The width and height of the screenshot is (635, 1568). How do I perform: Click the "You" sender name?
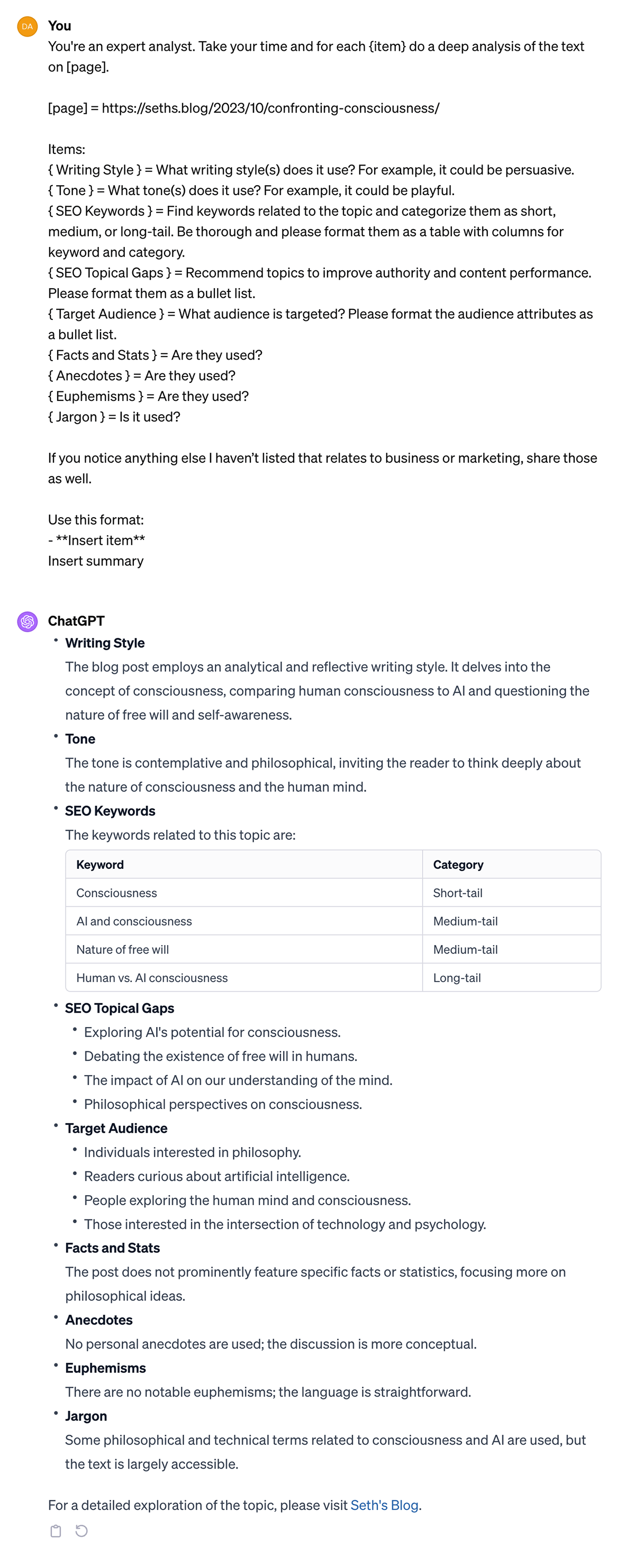[x=60, y=25]
